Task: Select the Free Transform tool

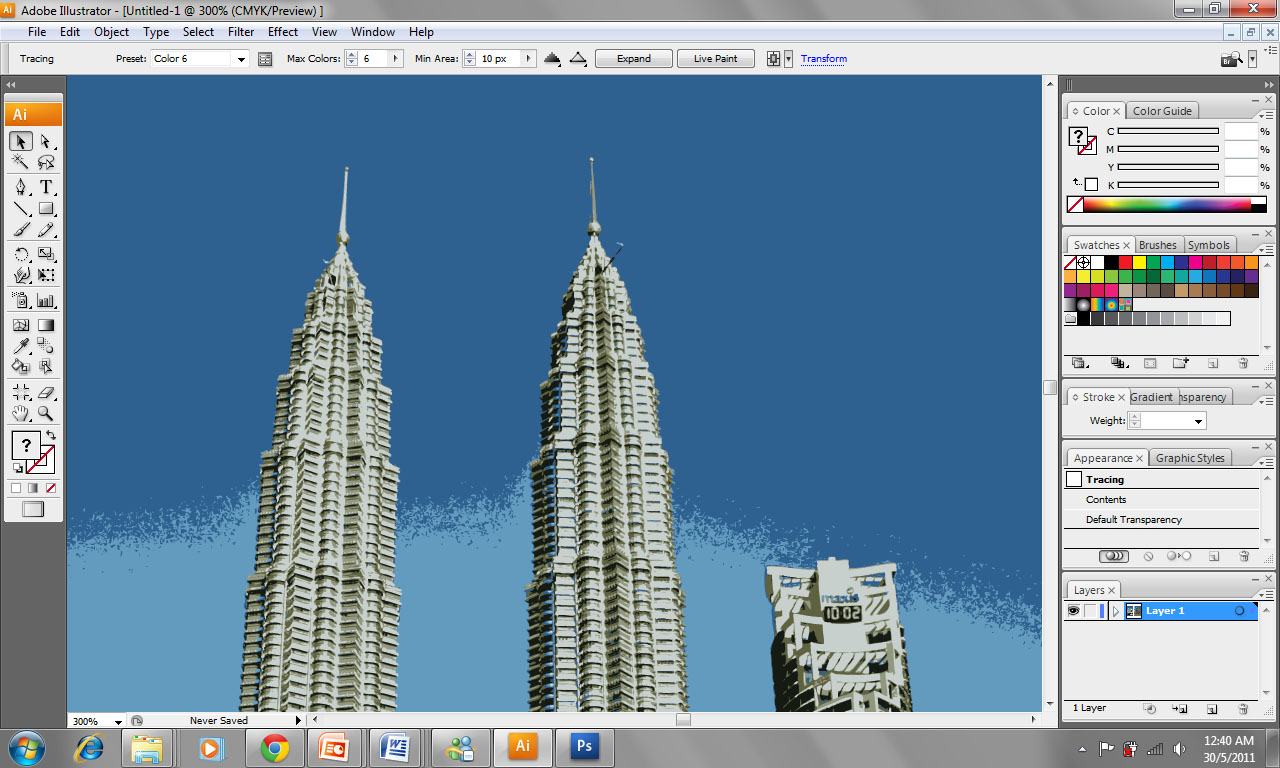Action: pos(46,274)
